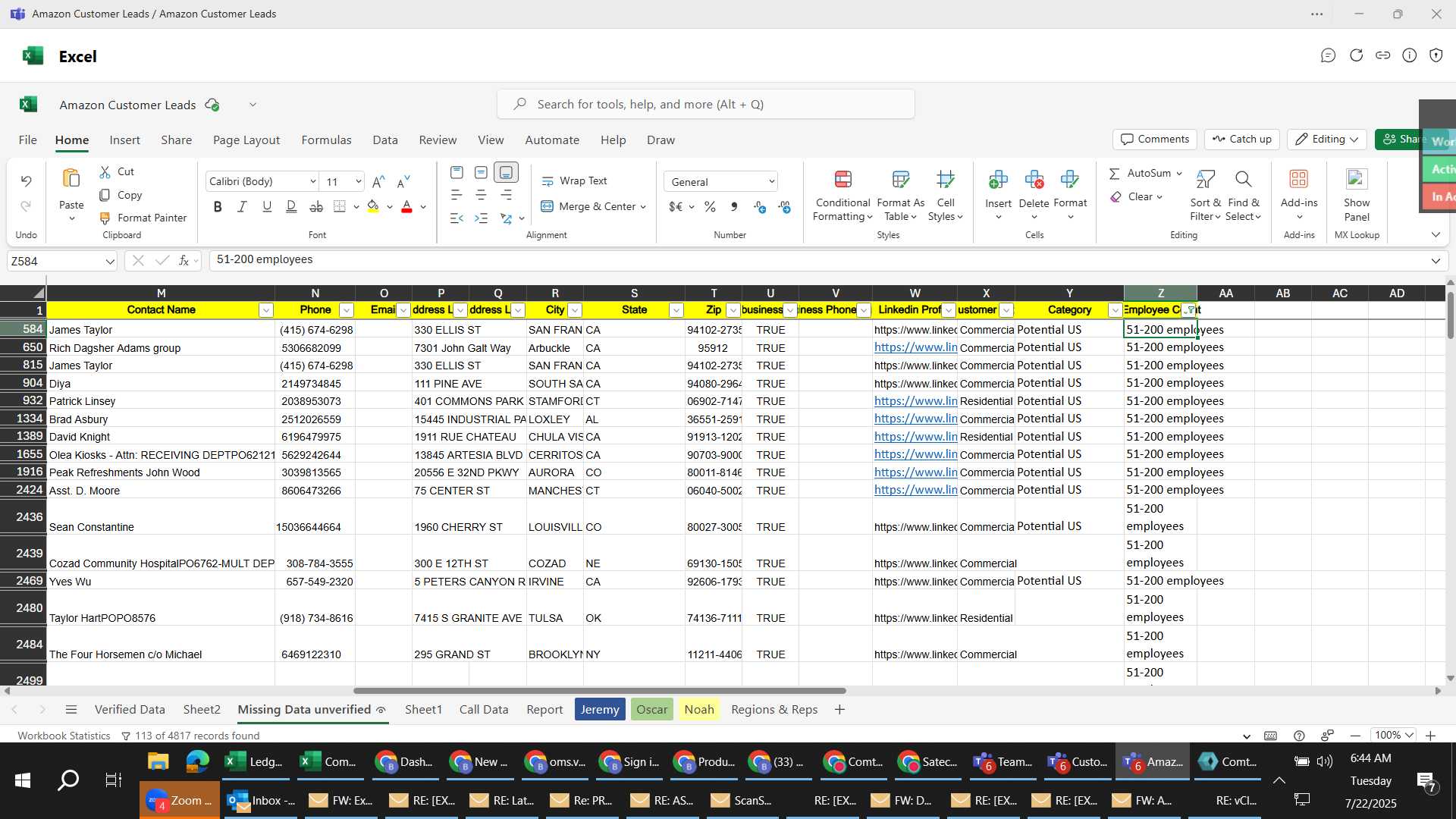Click the Wrap Text button

(x=574, y=181)
